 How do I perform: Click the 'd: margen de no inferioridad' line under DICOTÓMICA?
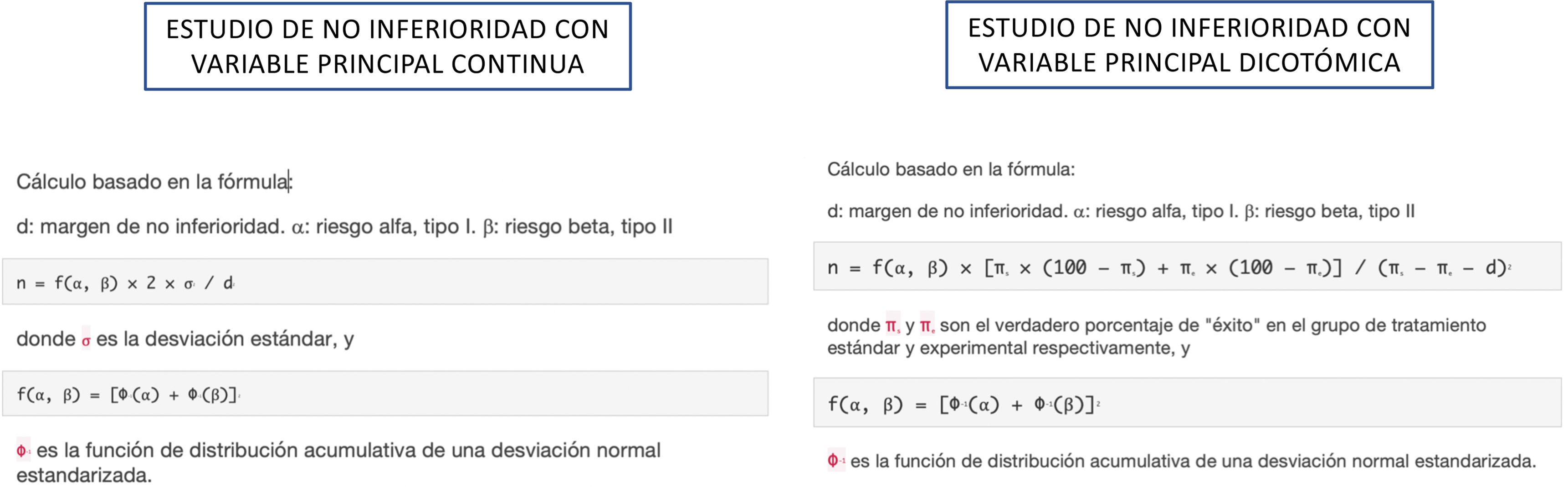pyautogui.click(x=1120, y=211)
